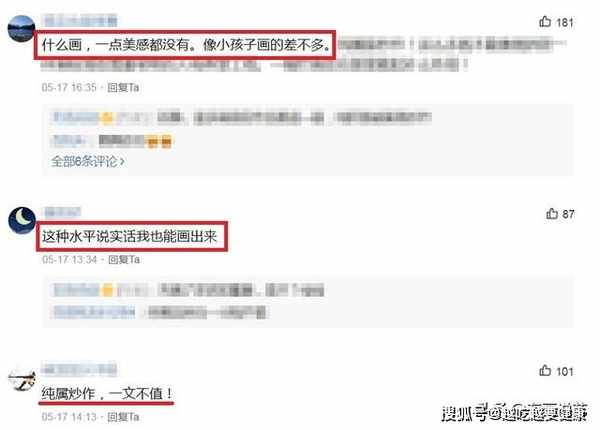Reply to the 05-17 13:34 comment
Screen dimensions: 600x430
click(x=124, y=259)
